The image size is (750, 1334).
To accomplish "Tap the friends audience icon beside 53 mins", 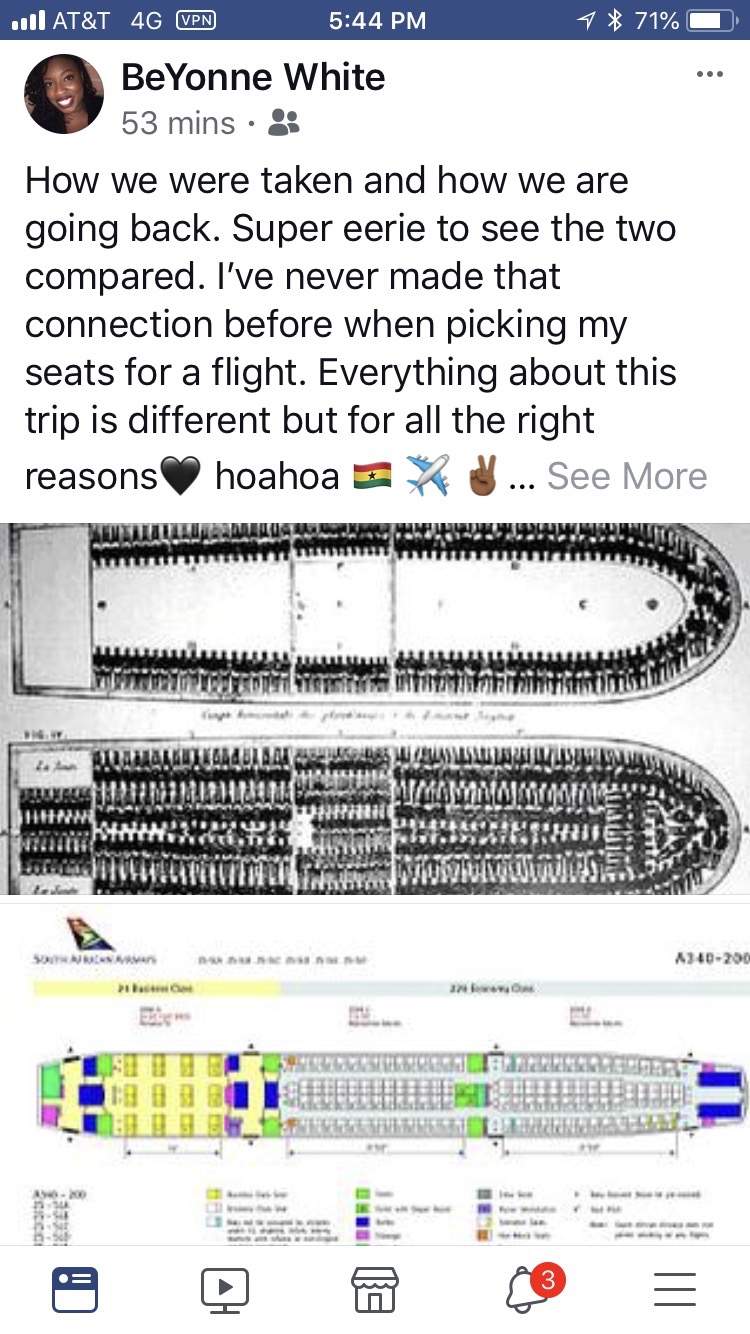I will tap(284, 123).
